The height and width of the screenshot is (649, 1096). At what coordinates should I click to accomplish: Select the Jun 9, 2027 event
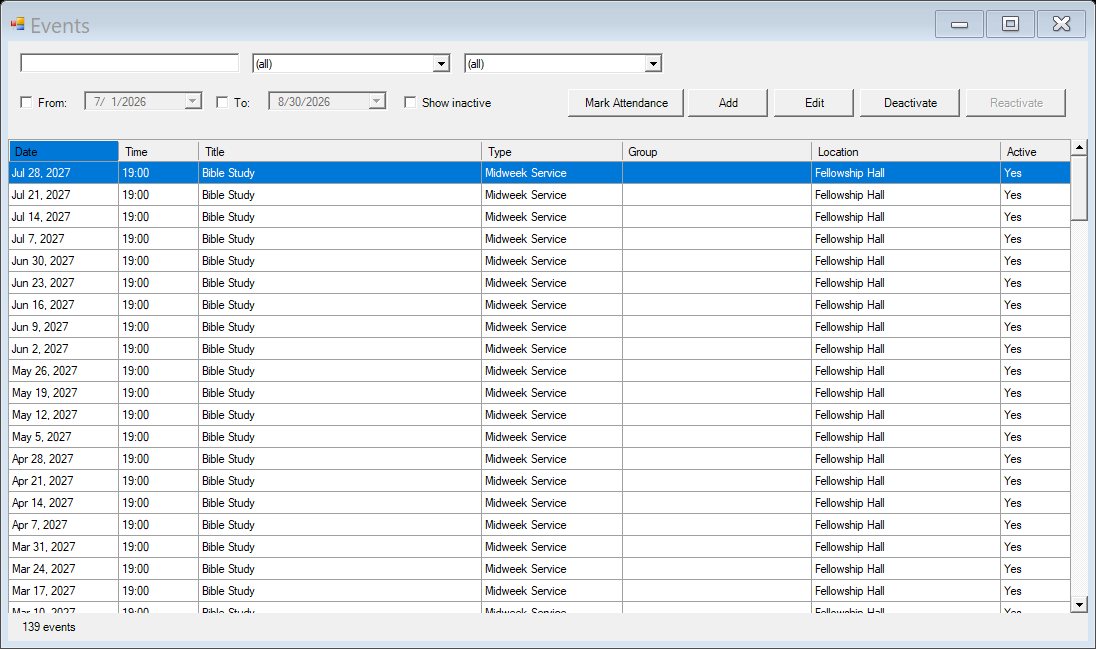(539, 327)
